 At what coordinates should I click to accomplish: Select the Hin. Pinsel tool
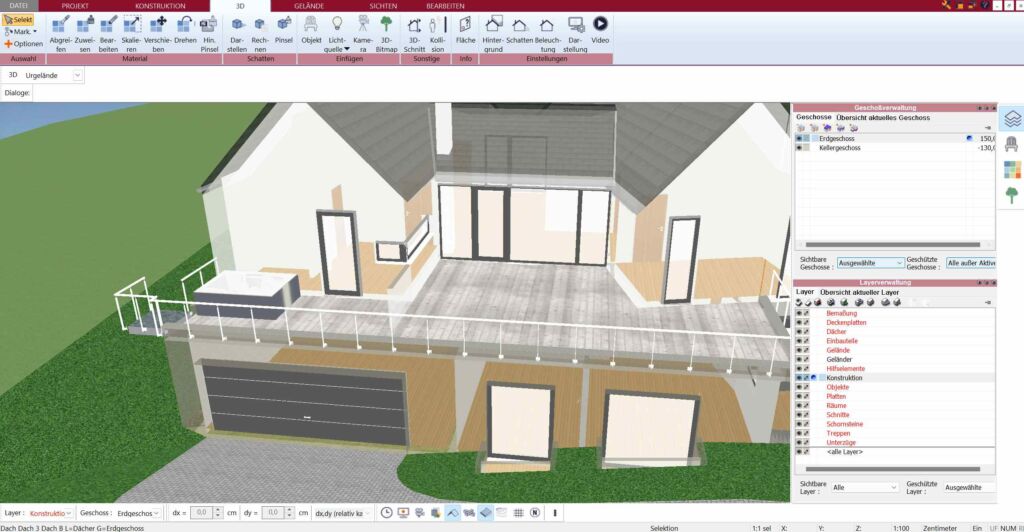209,34
